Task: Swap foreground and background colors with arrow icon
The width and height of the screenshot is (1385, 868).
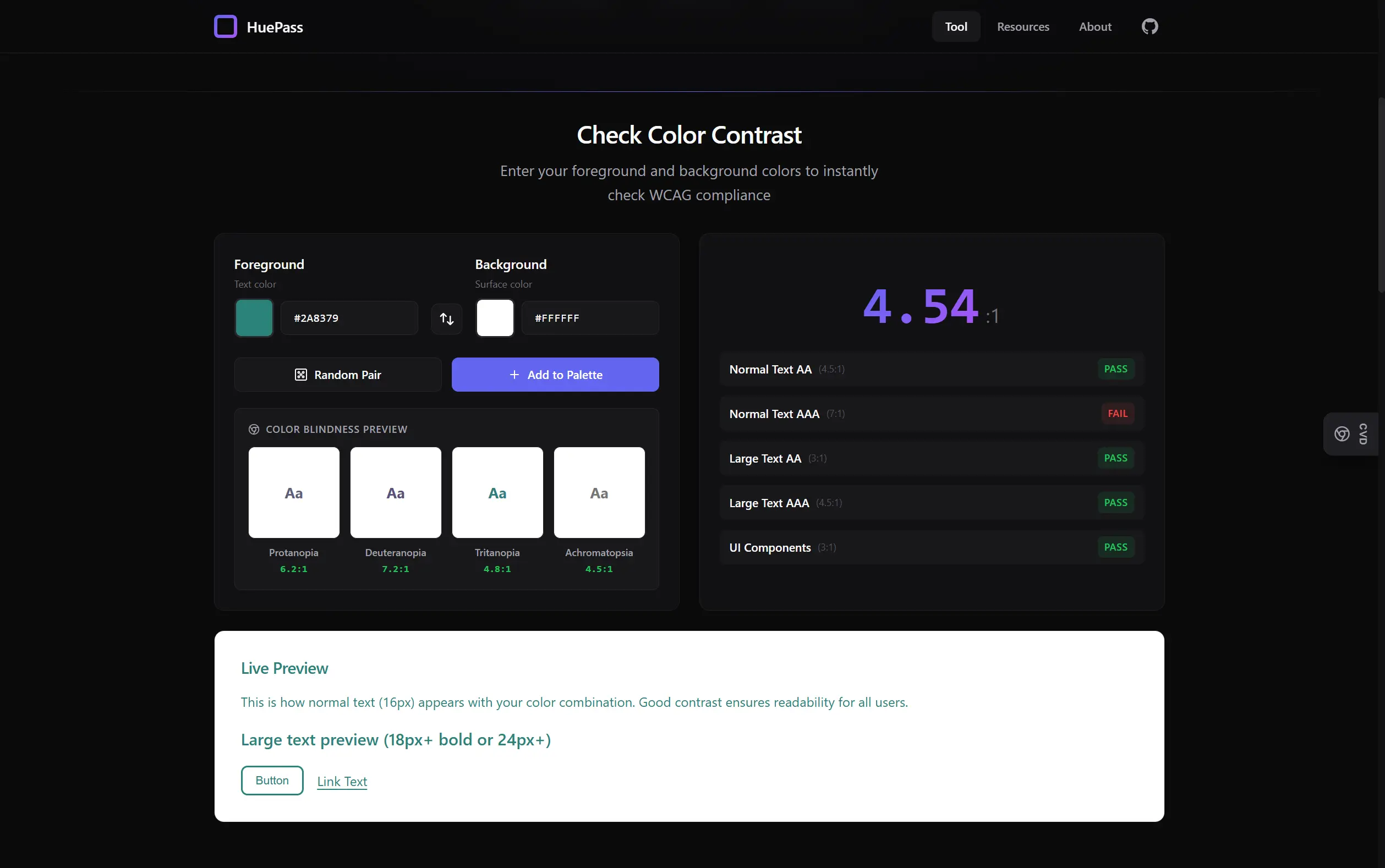Action: pyautogui.click(x=446, y=317)
